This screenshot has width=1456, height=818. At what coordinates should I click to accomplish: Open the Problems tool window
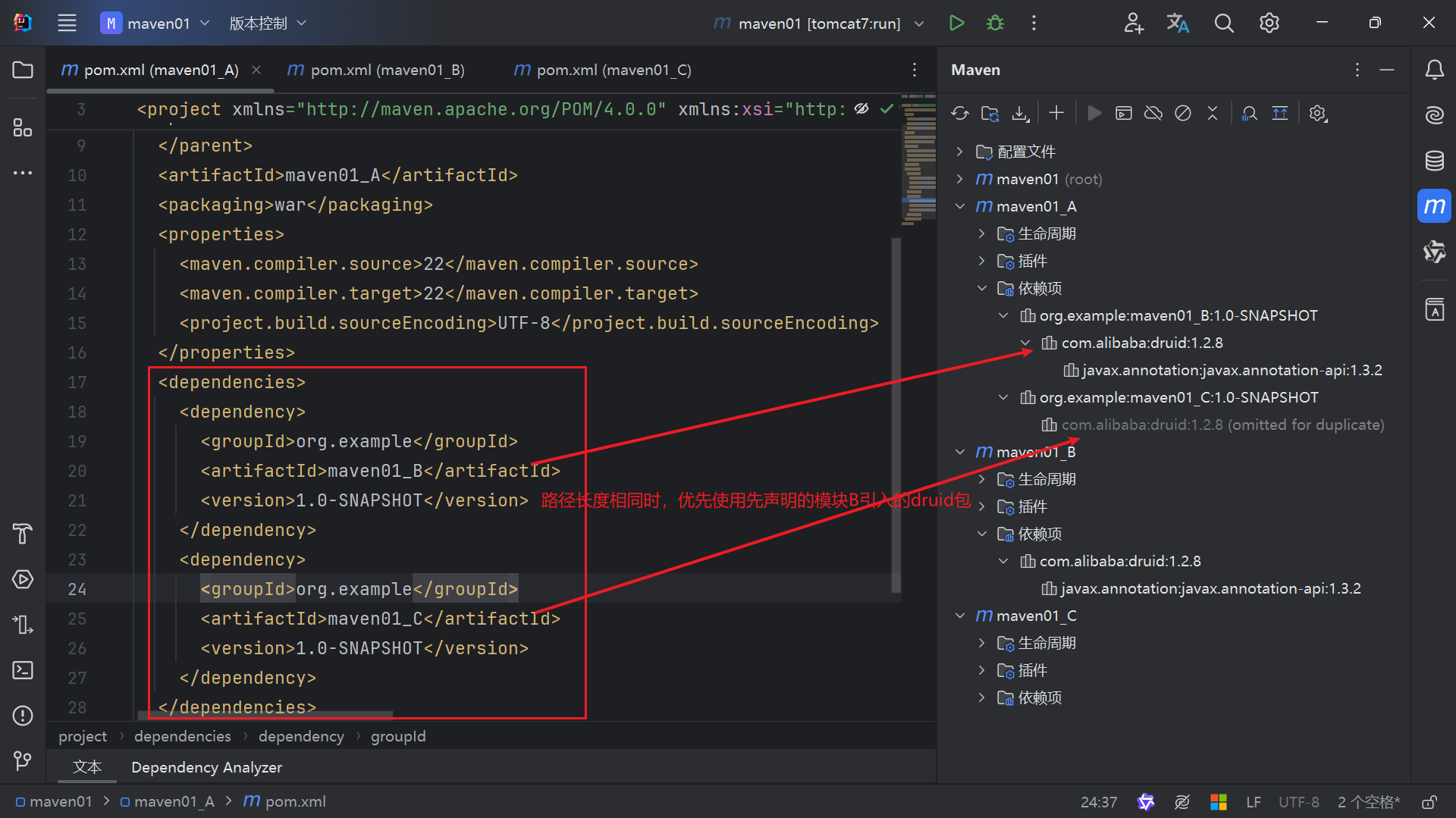23,716
